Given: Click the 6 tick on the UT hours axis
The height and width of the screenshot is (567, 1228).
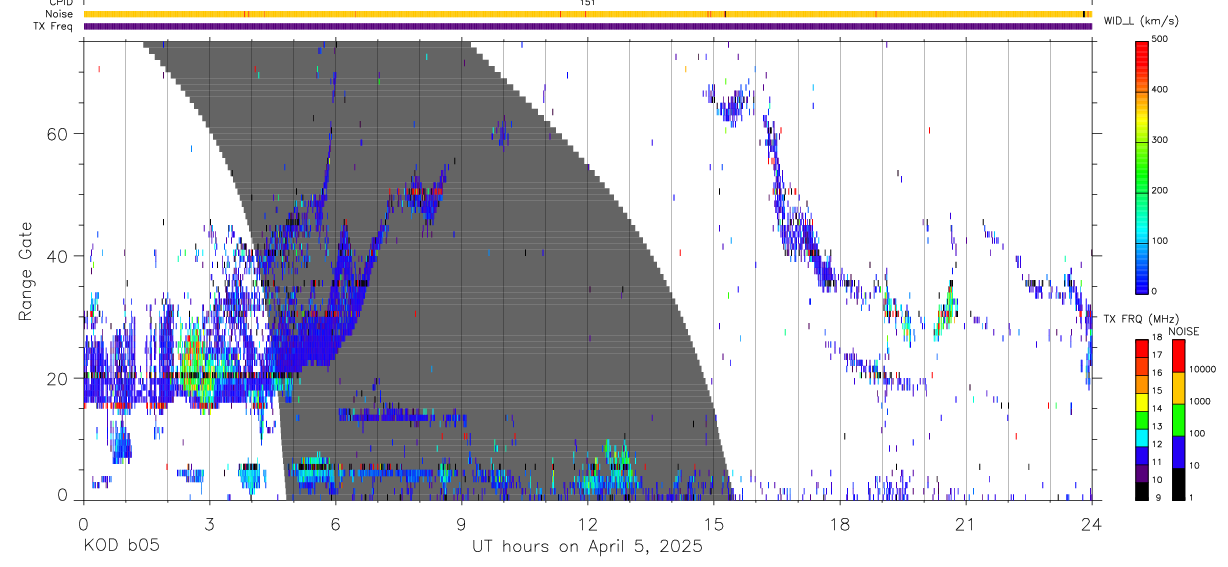Looking at the screenshot, I should point(335,524).
